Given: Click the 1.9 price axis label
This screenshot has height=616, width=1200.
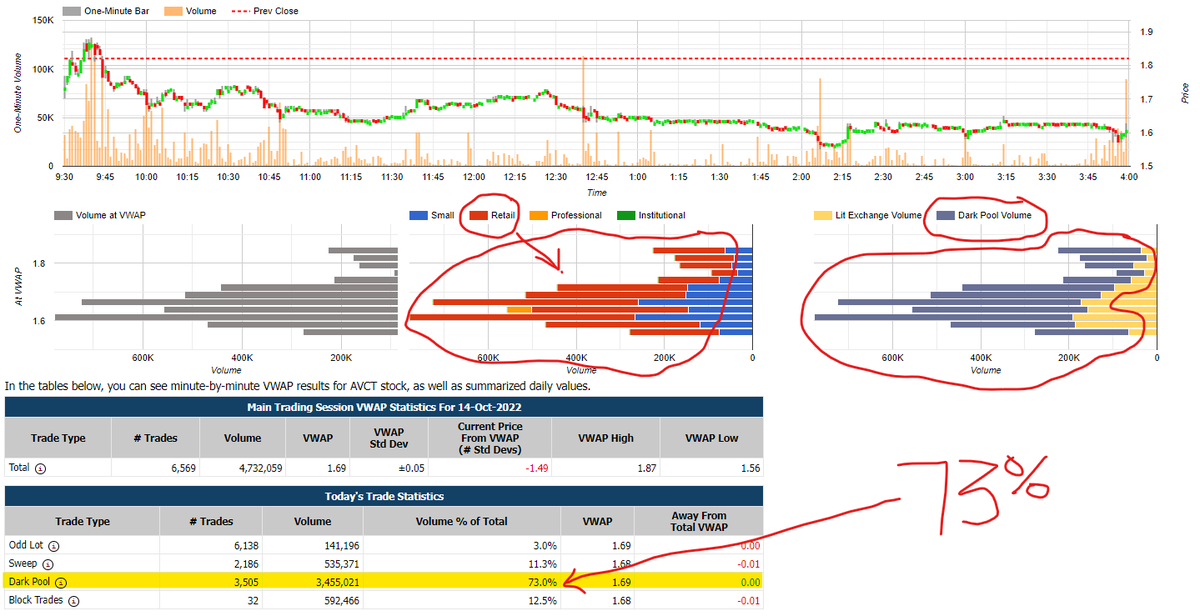Looking at the screenshot, I should 1146,32.
